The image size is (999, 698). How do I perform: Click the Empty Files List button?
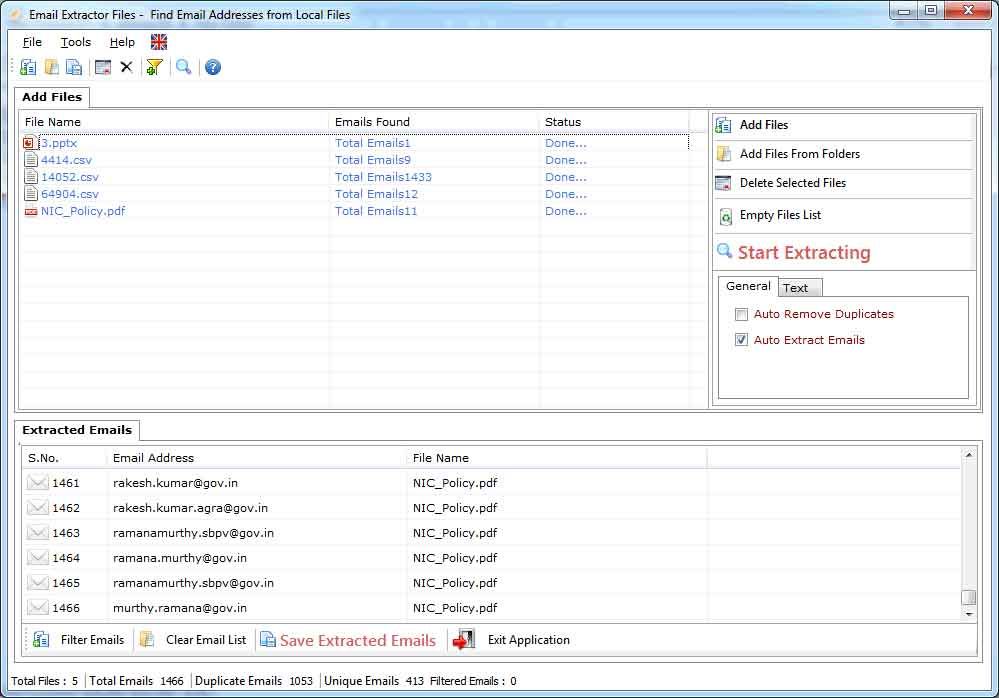pyautogui.click(x=780, y=215)
